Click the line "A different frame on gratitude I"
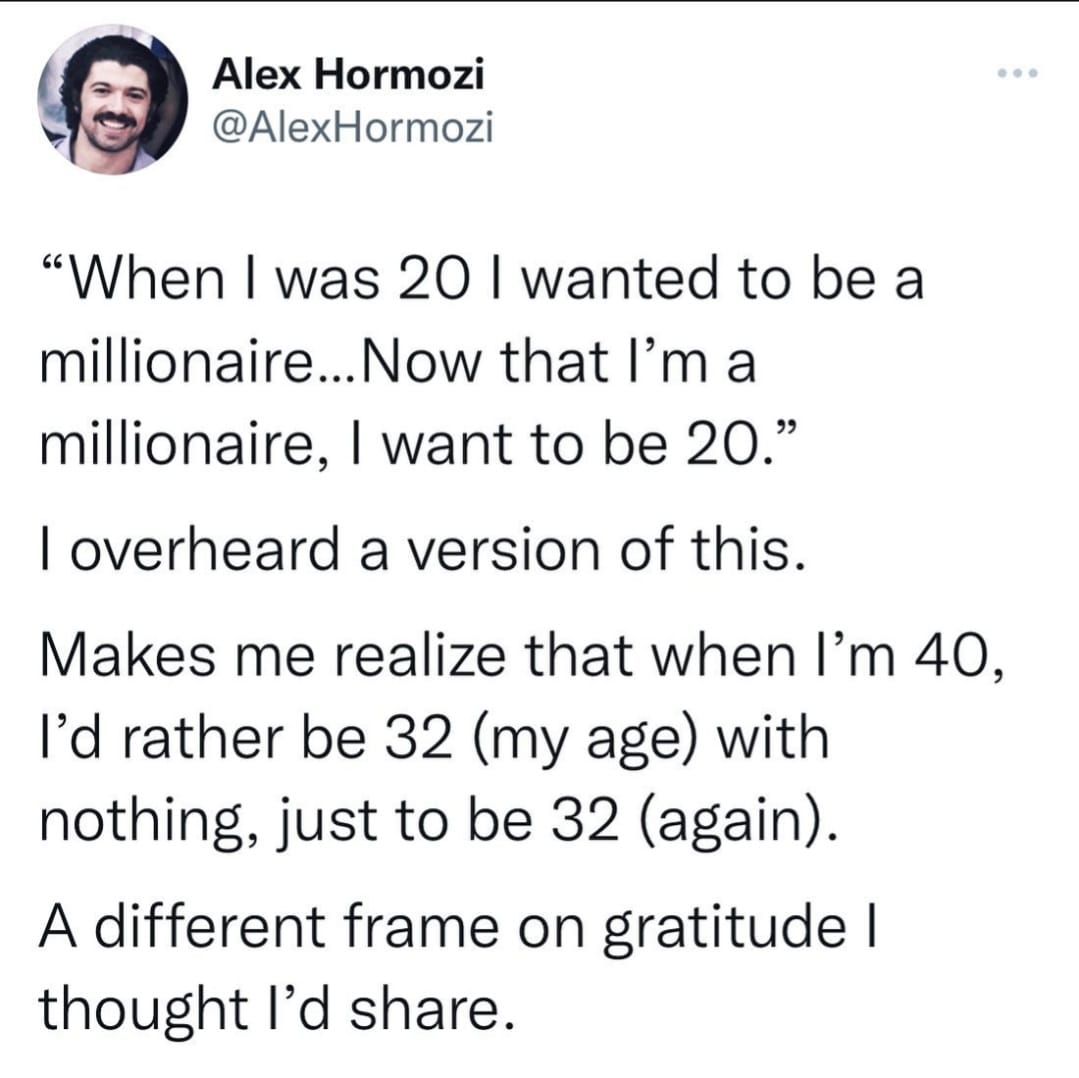1079x1078 pixels. tap(458, 926)
